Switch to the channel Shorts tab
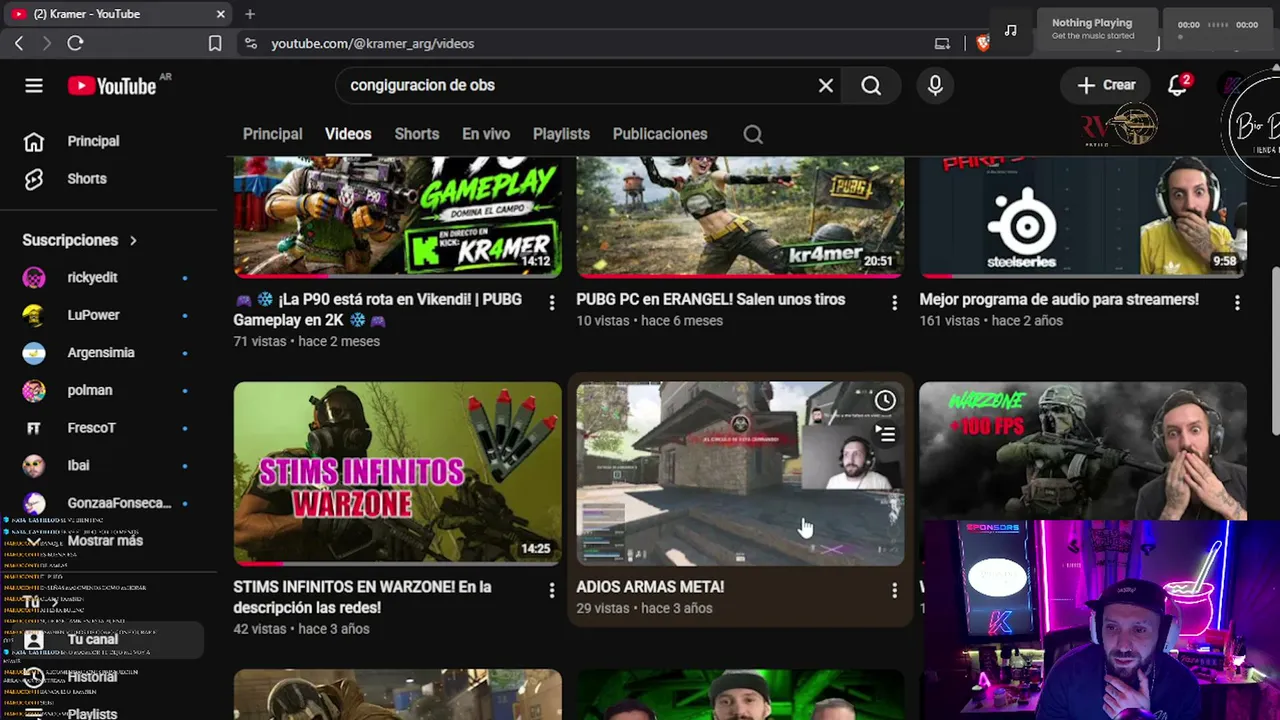The width and height of the screenshot is (1280, 720). pyautogui.click(x=417, y=134)
